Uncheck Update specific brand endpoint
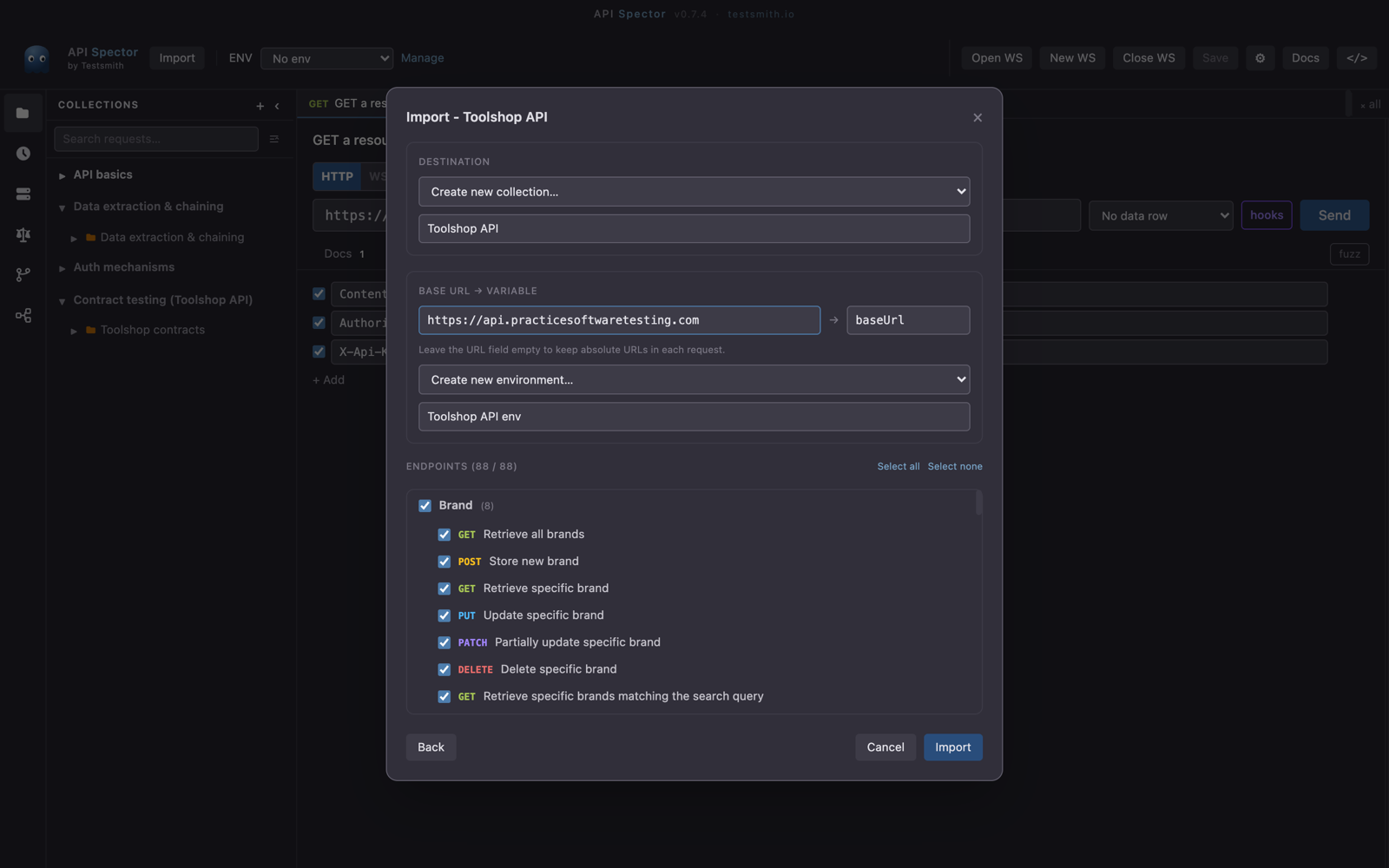1389x868 pixels. [x=444, y=615]
